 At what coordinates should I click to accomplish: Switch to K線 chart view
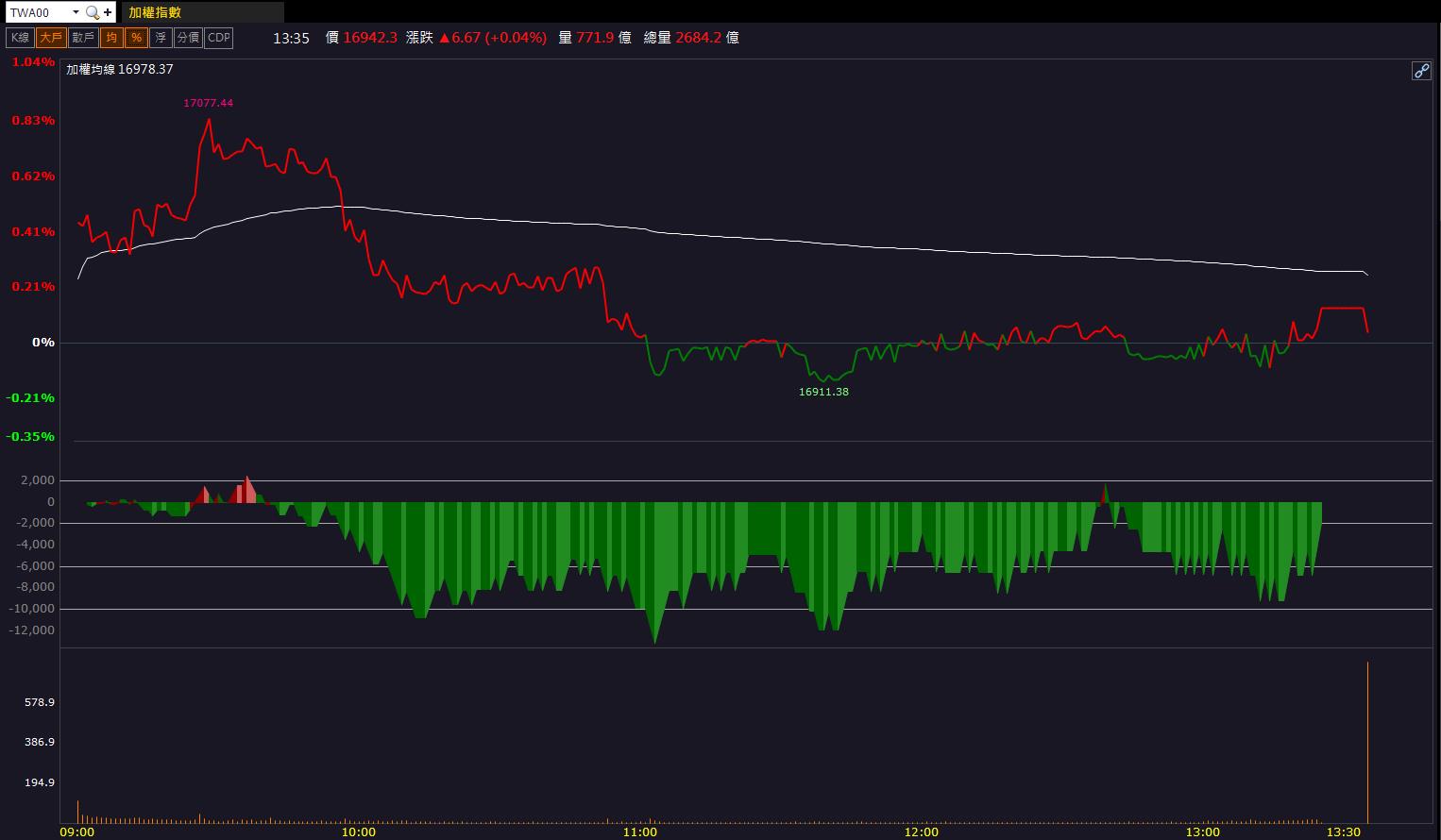tap(20, 38)
